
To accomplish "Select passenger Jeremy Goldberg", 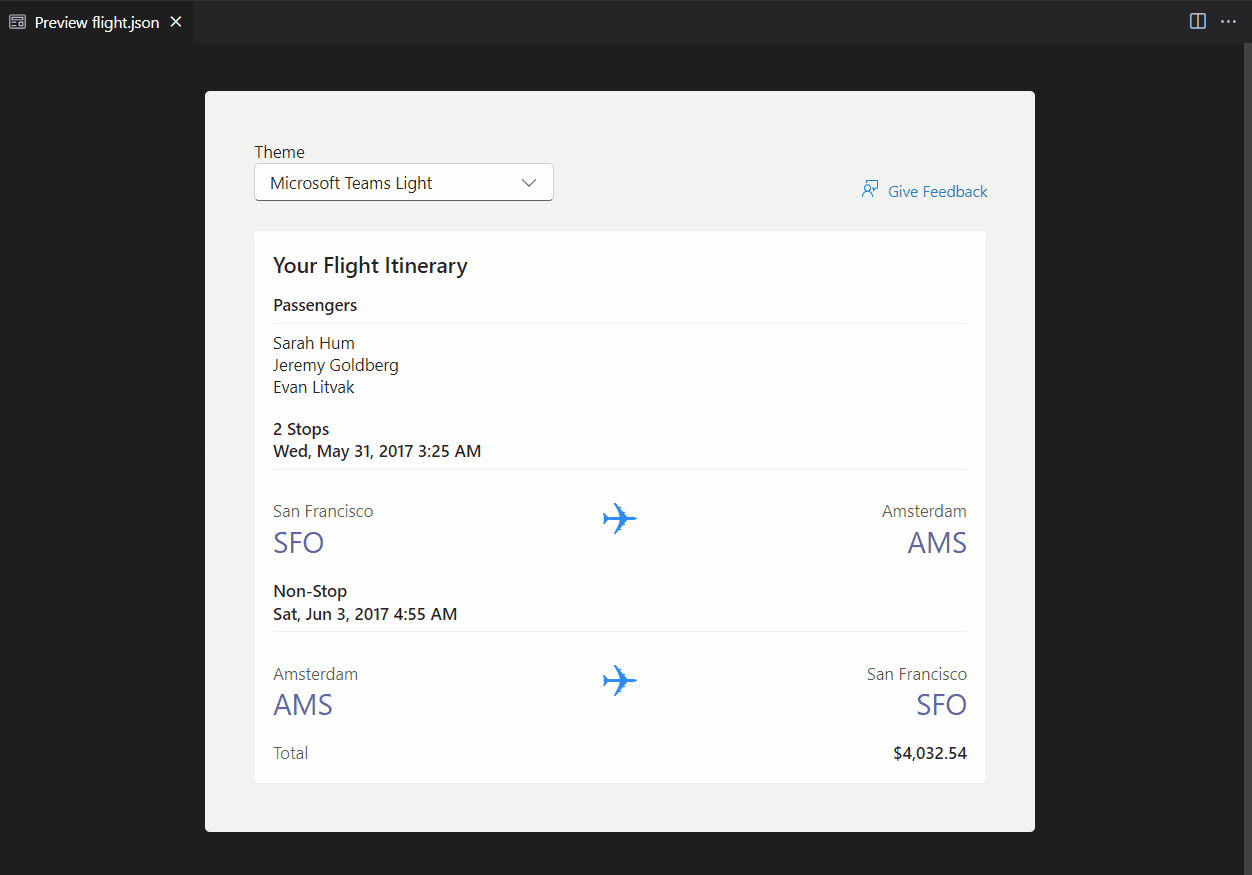I will click(x=336, y=365).
